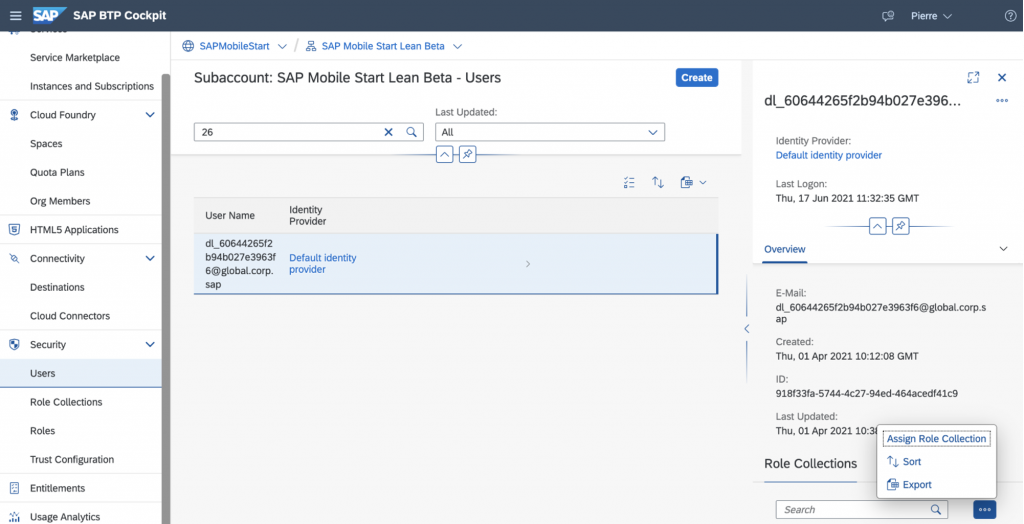Viewport: 1024px width, 524px height.
Task: Open Entitlements in sidebar
Action: [x=57, y=488]
